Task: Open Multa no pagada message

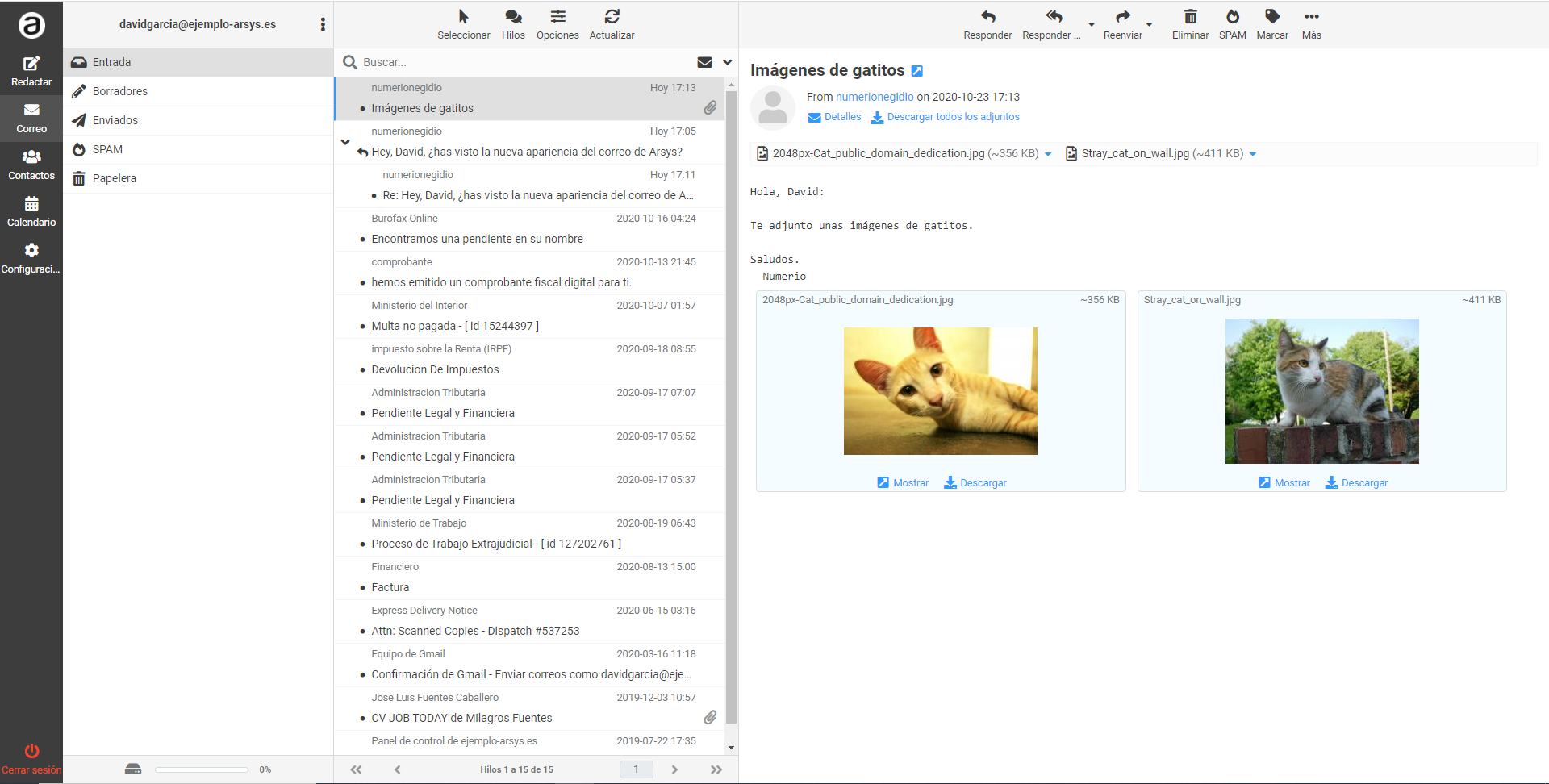Action: pyautogui.click(x=529, y=316)
